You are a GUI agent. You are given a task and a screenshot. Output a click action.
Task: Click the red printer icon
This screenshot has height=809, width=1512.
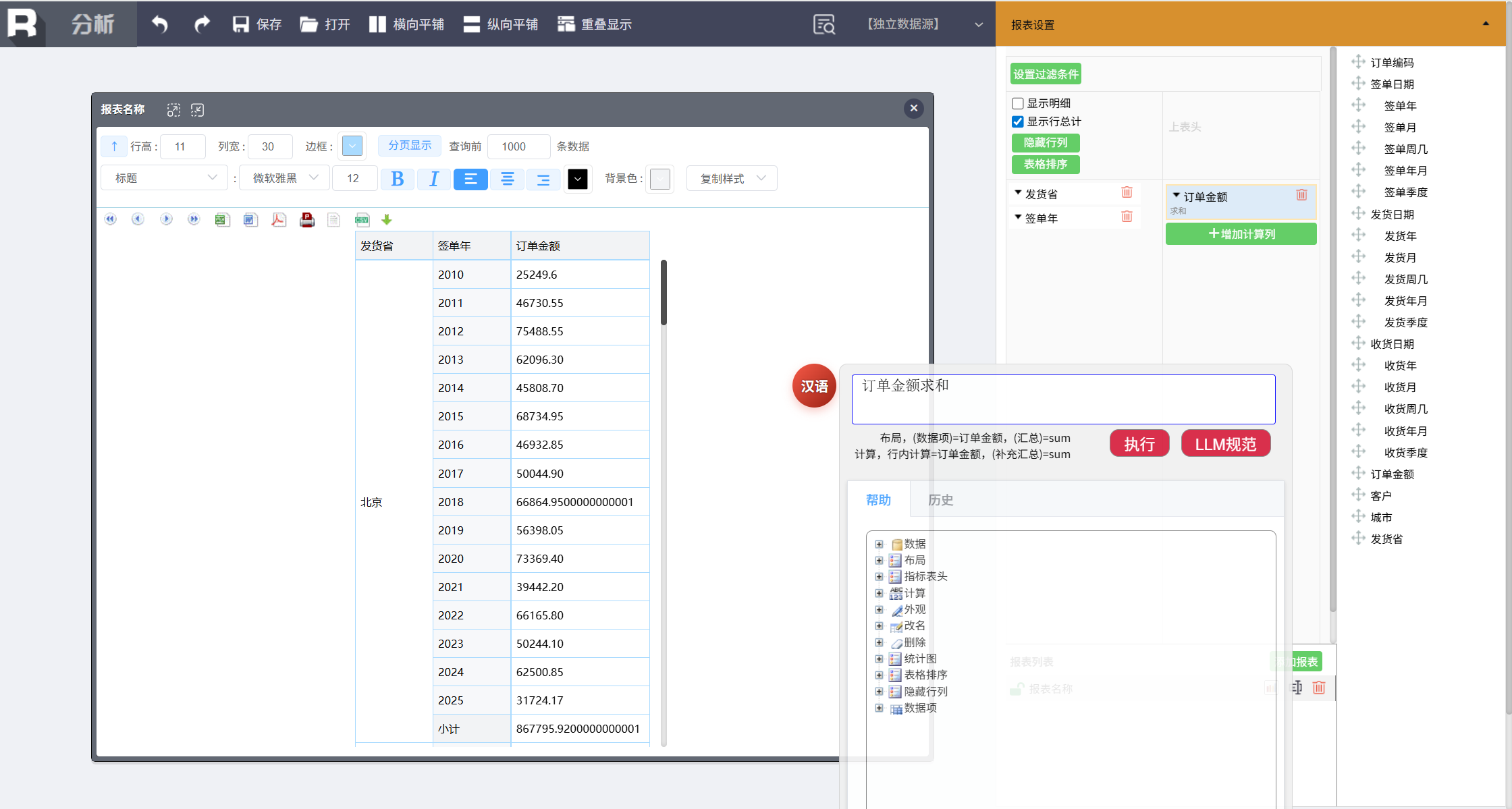click(x=307, y=220)
